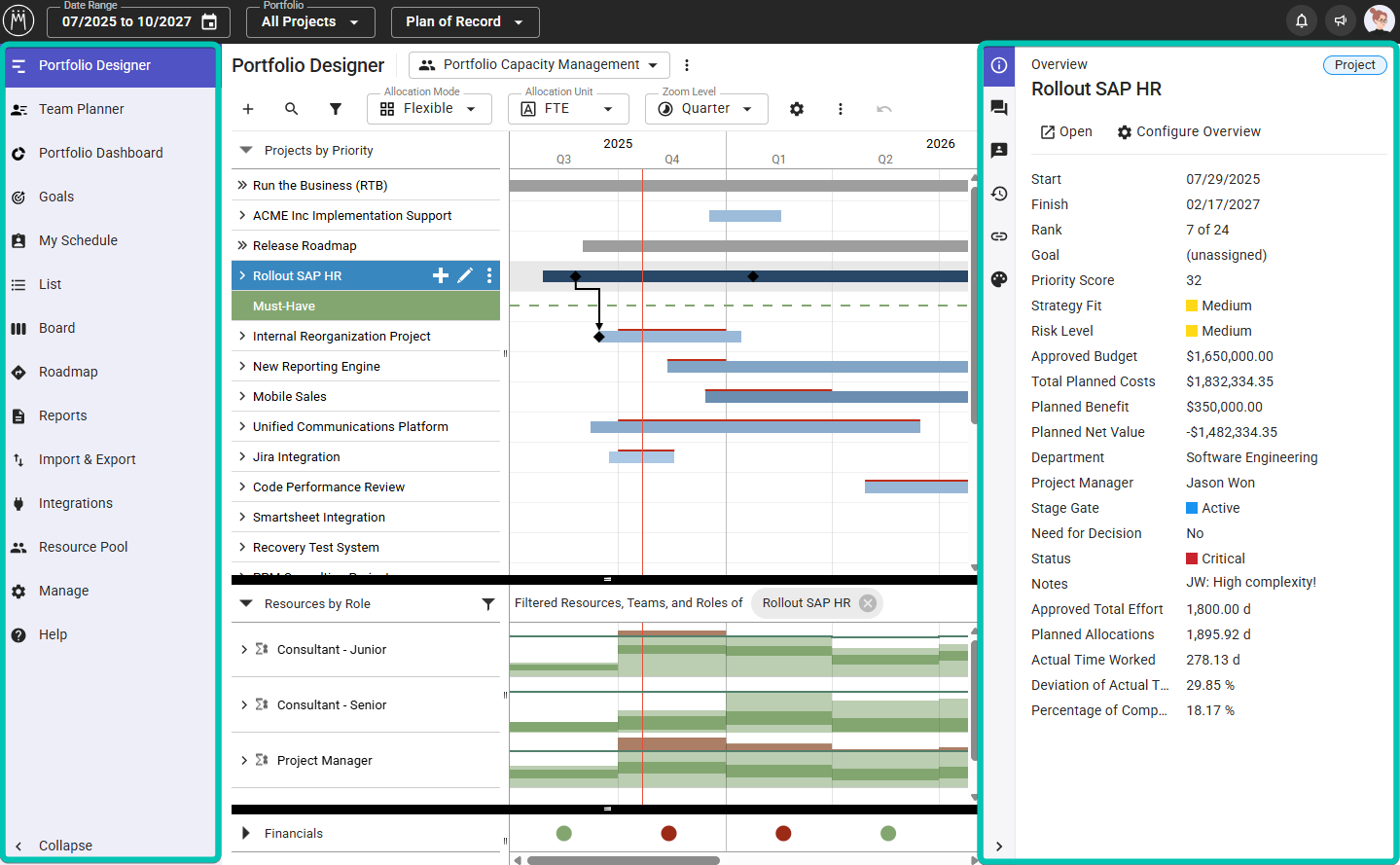Open the Allocation Mode dropdown

coord(429,109)
